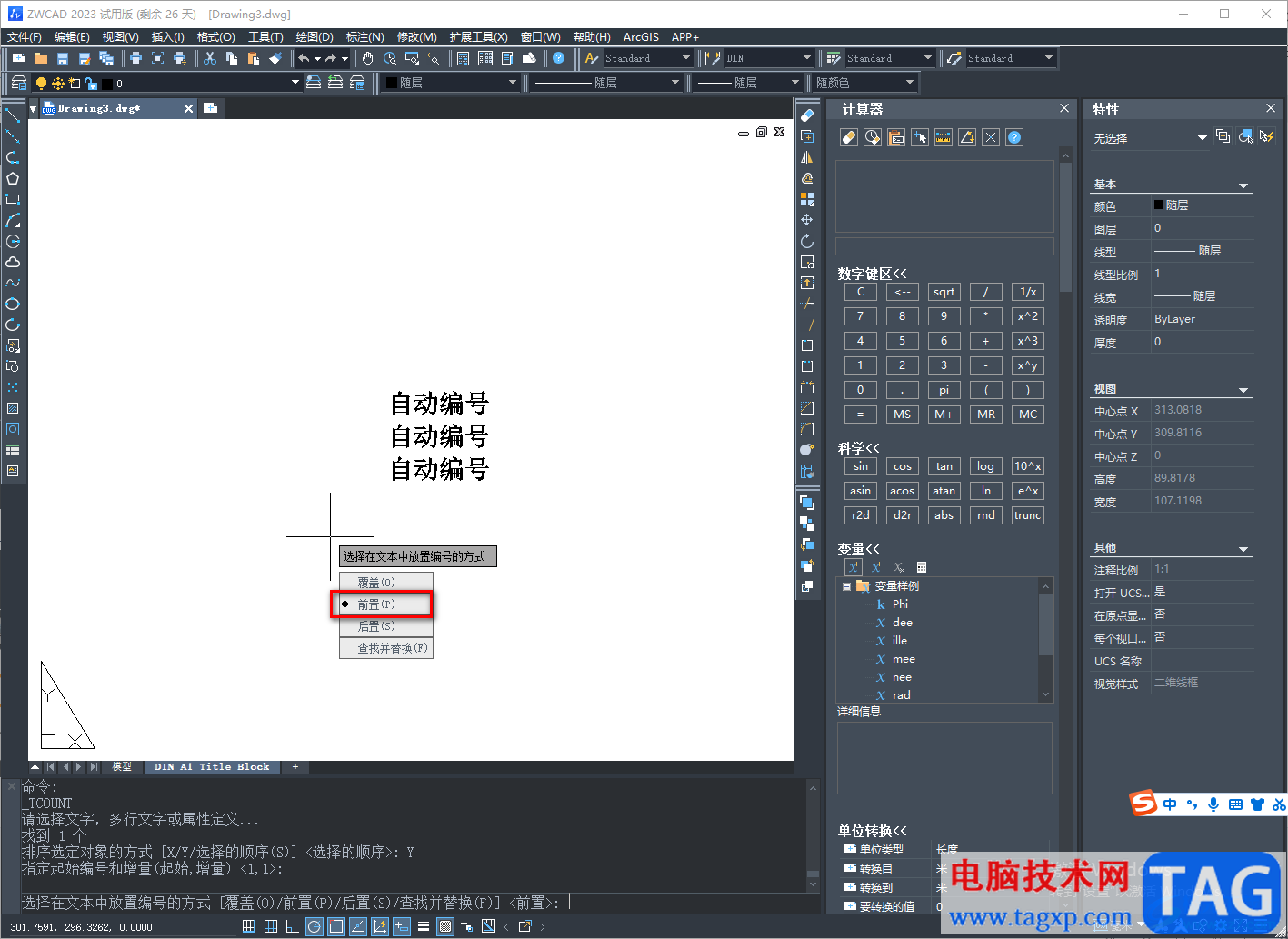
Task: Click the trunc calculator button
Action: coord(1027,515)
